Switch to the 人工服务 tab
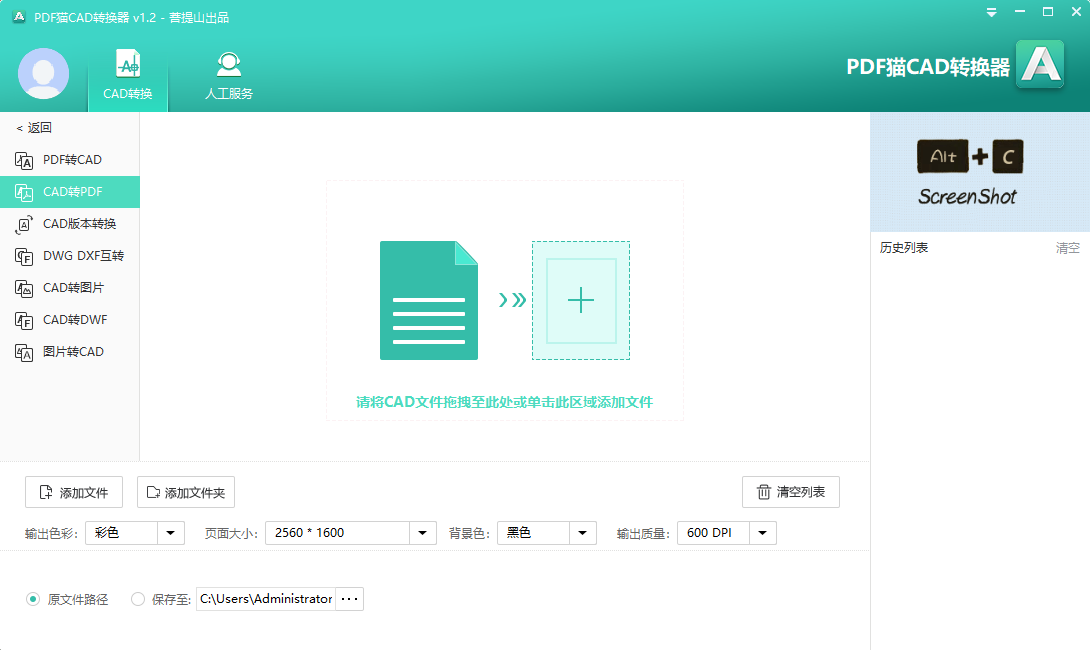This screenshot has height=650, width=1090. 228,74
